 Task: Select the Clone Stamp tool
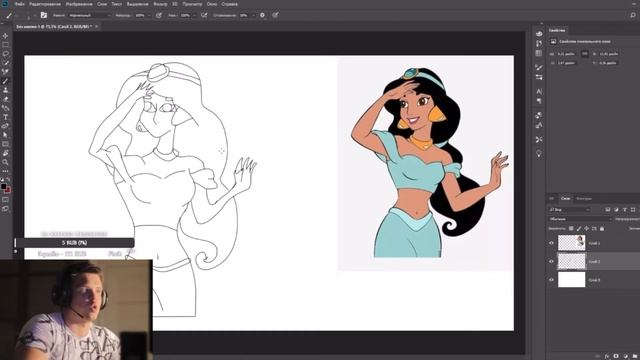[5, 90]
